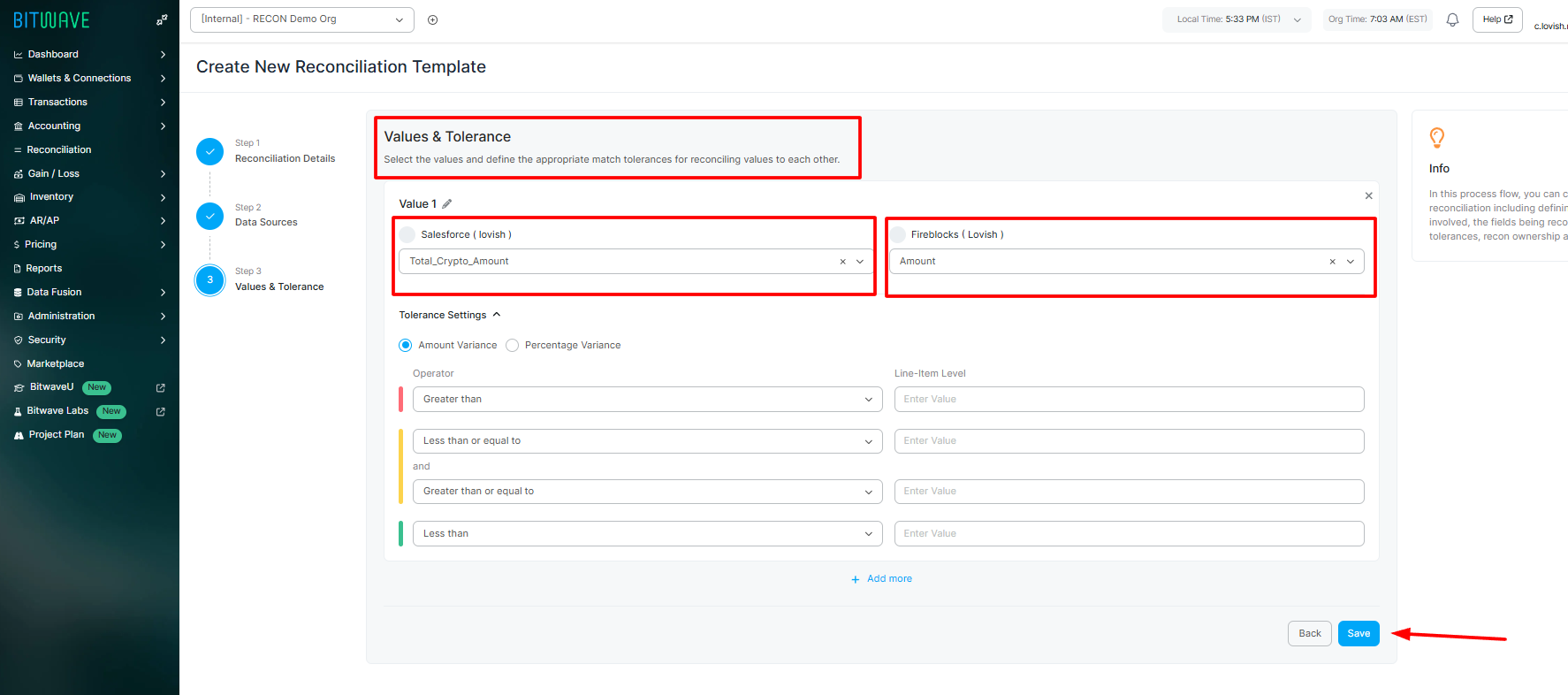The image size is (1568, 695).
Task: Open the Greater than or equal to dropdown
Action: click(x=648, y=492)
